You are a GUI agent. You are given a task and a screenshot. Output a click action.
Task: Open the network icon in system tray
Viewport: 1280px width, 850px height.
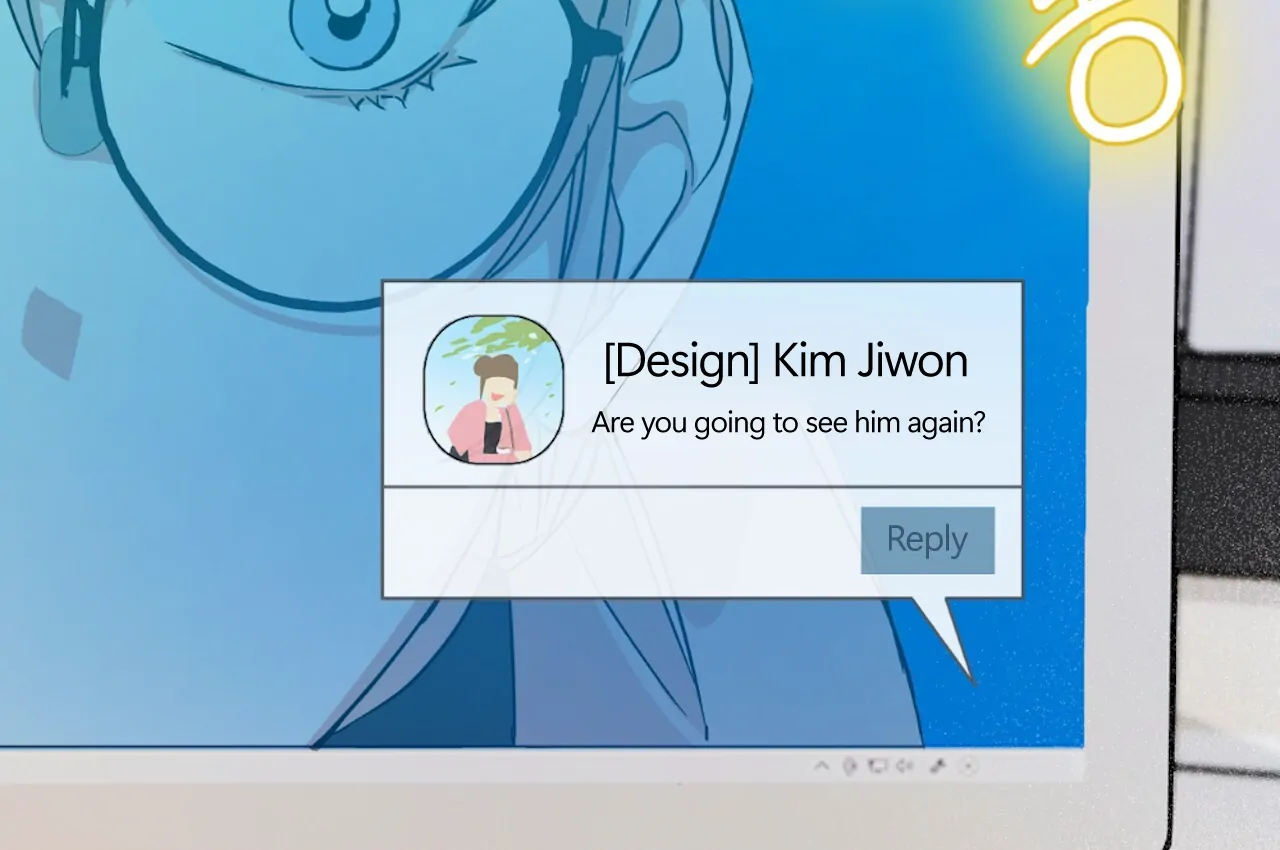(x=878, y=766)
